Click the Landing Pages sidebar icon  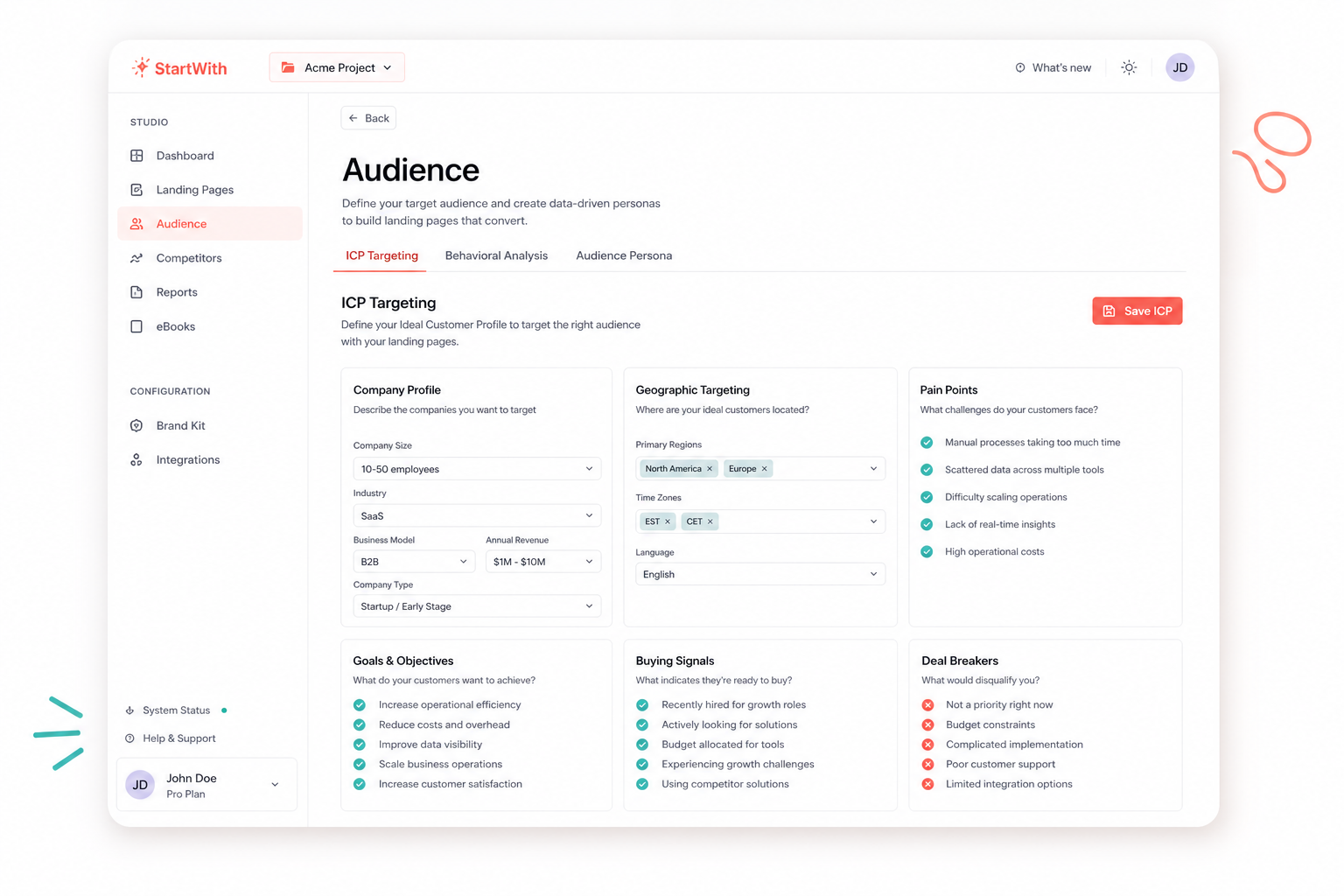tap(136, 190)
